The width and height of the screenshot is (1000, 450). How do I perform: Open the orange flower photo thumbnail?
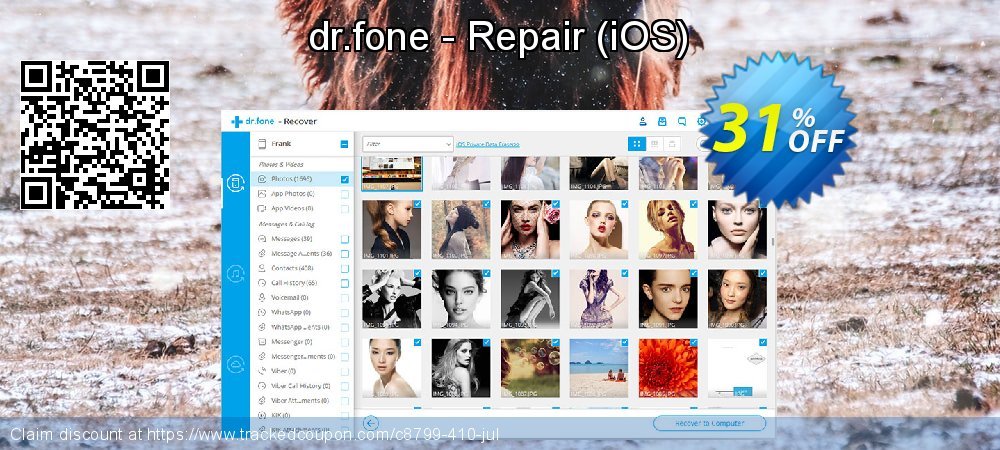(668, 368)
